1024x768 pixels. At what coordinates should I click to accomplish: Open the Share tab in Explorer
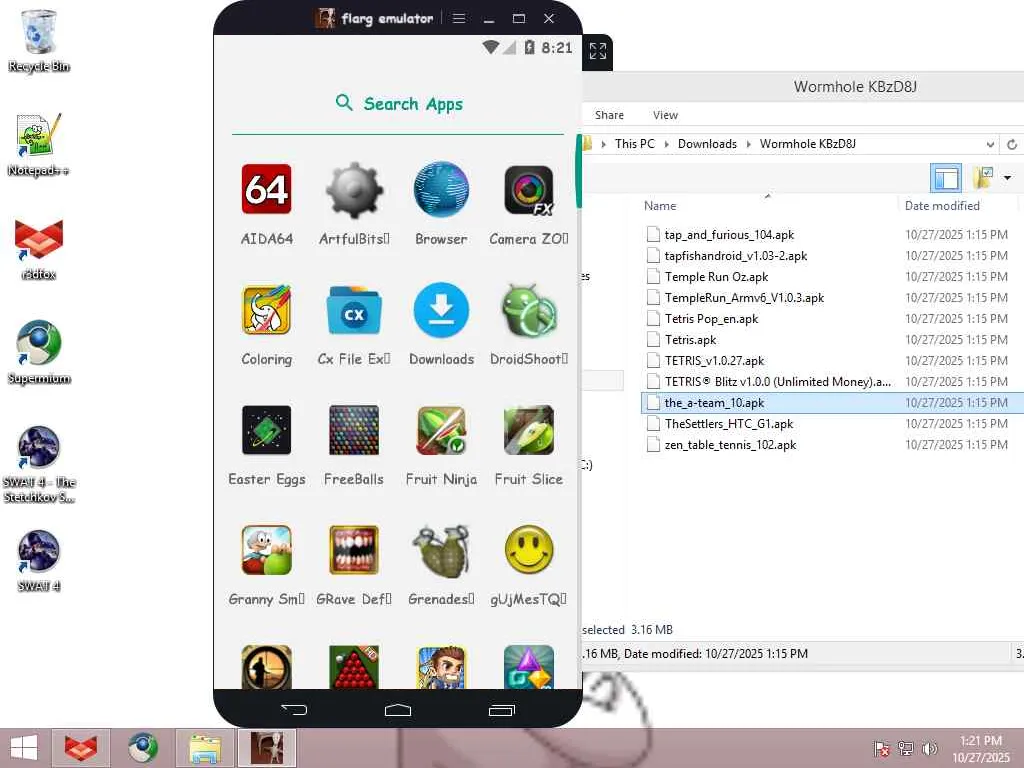click(609, 115)
